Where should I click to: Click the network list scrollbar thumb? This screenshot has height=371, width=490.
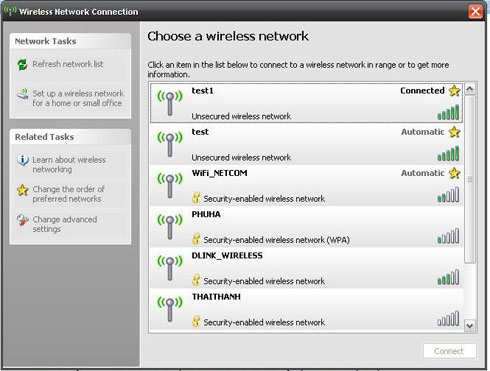(470, 179)
